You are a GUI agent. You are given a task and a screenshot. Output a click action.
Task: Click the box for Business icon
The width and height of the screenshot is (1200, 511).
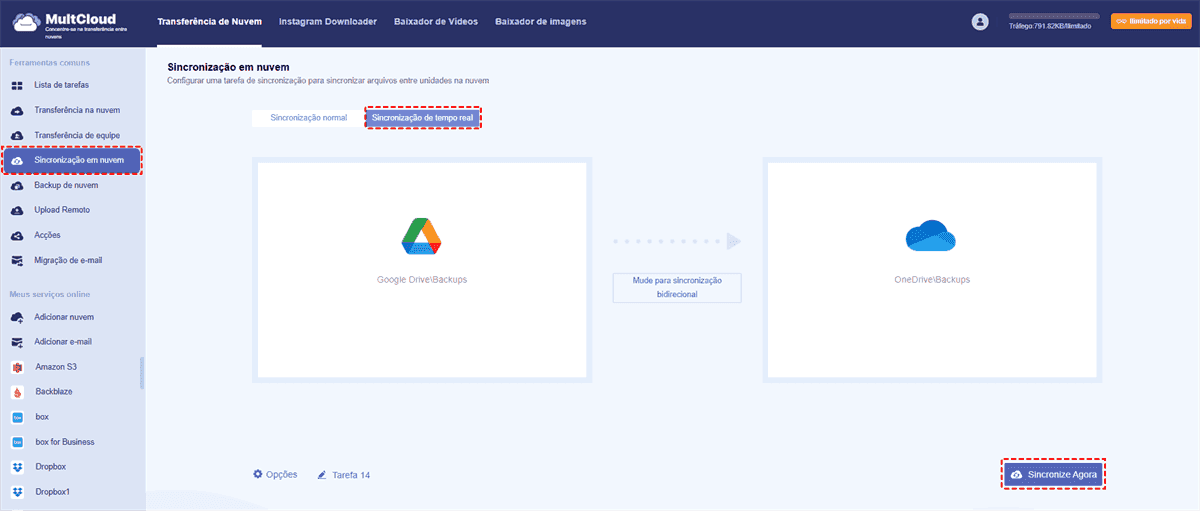pos(17,442)
